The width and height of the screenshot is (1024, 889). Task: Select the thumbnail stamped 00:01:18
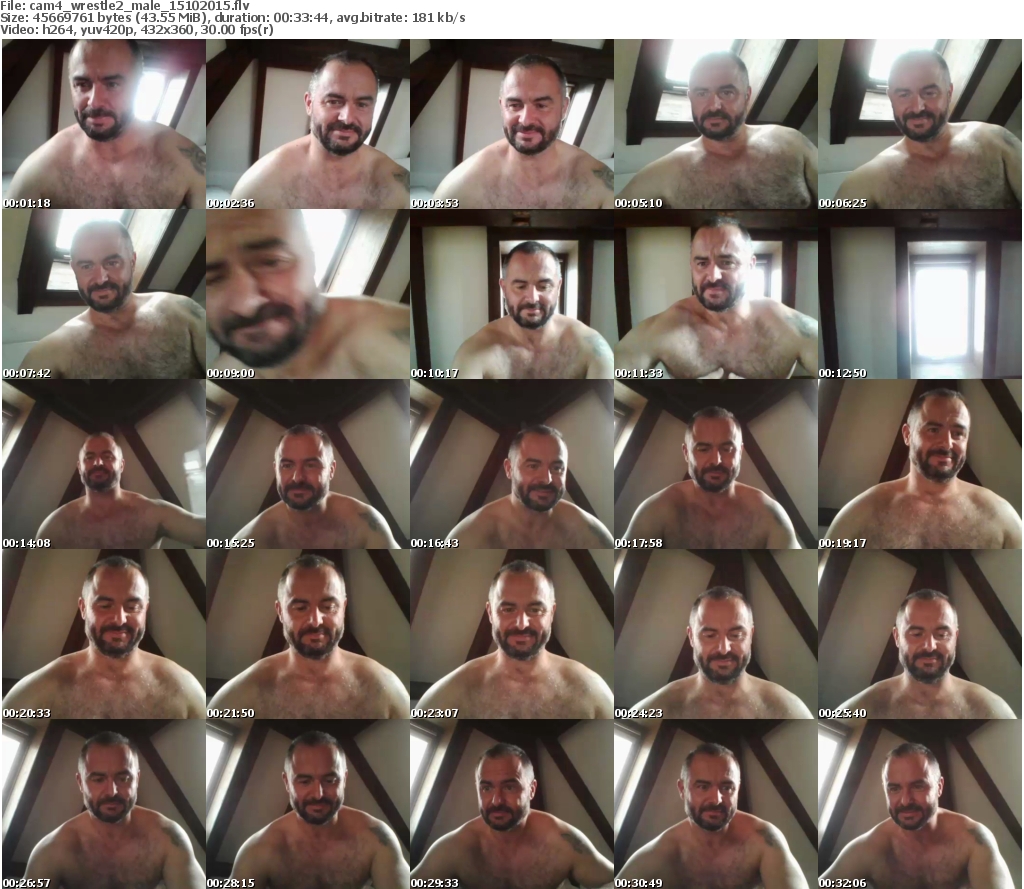(104, 124)
